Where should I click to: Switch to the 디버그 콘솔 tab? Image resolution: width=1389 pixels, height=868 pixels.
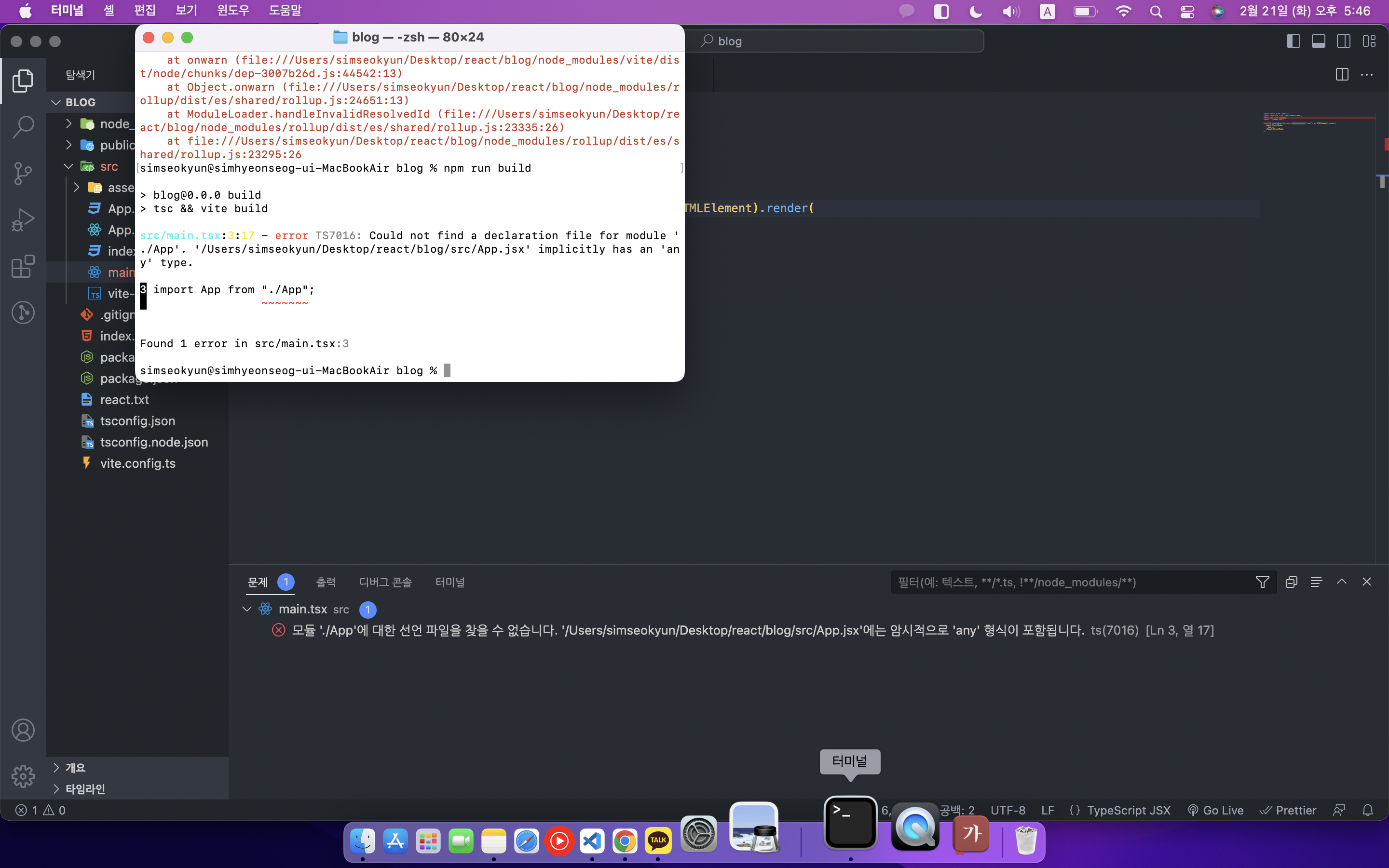(x=385, y=582)
